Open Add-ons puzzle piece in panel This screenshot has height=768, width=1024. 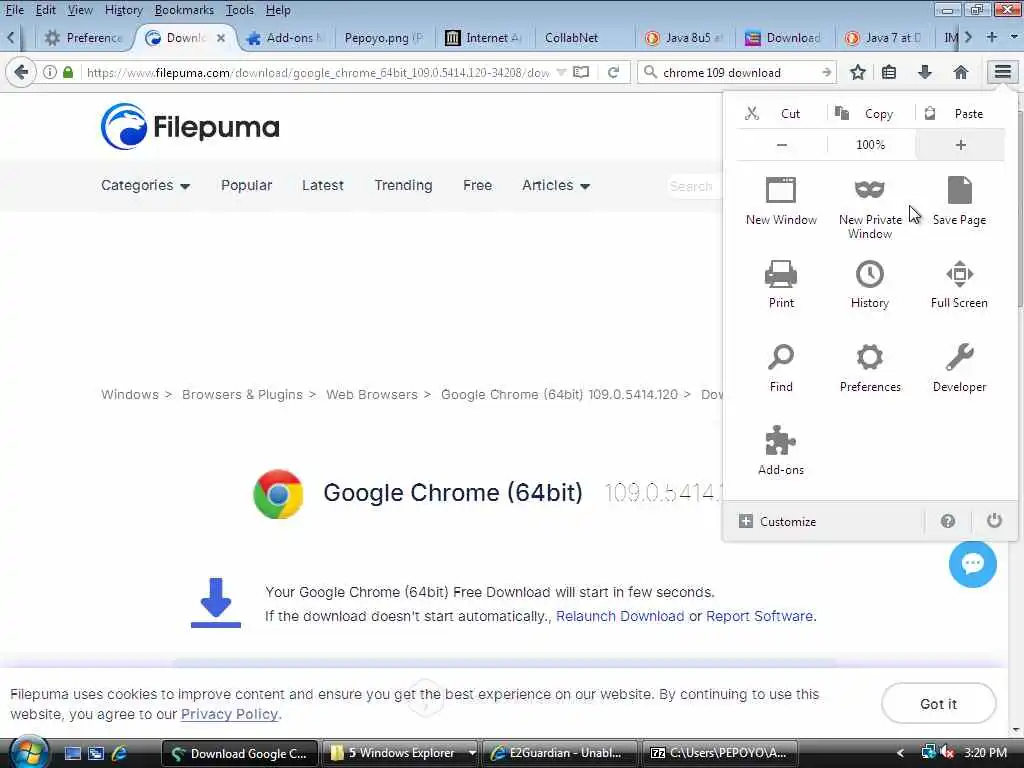pos(781,451)
